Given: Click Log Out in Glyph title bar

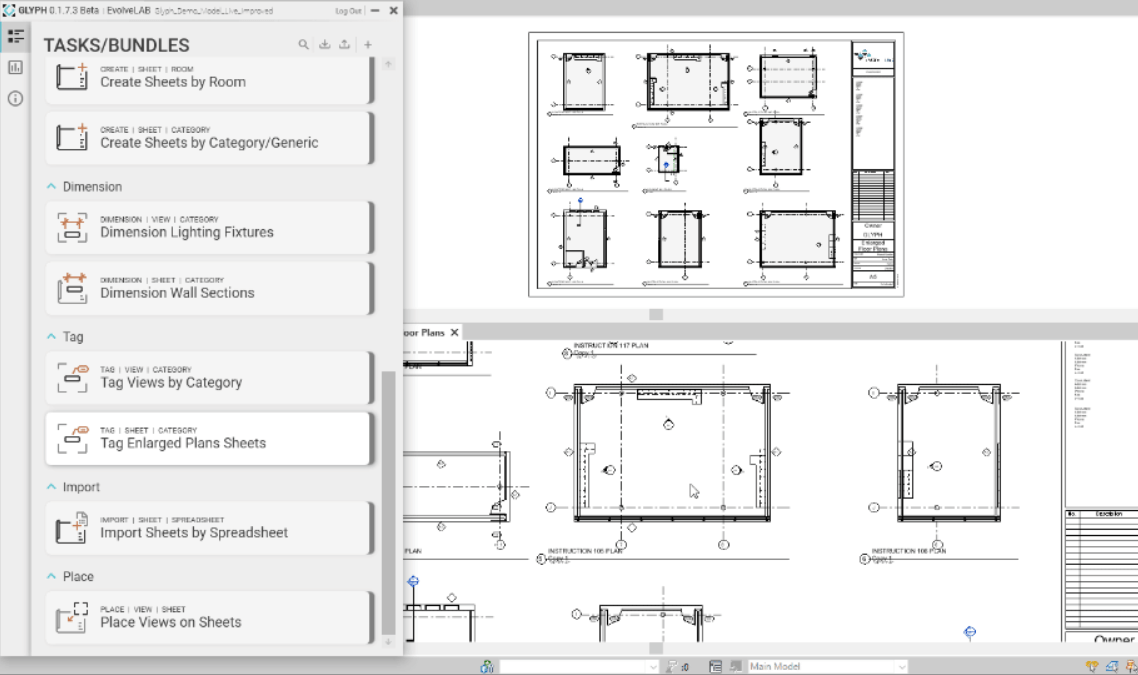Looking at the screenshot, I should 348,11.
